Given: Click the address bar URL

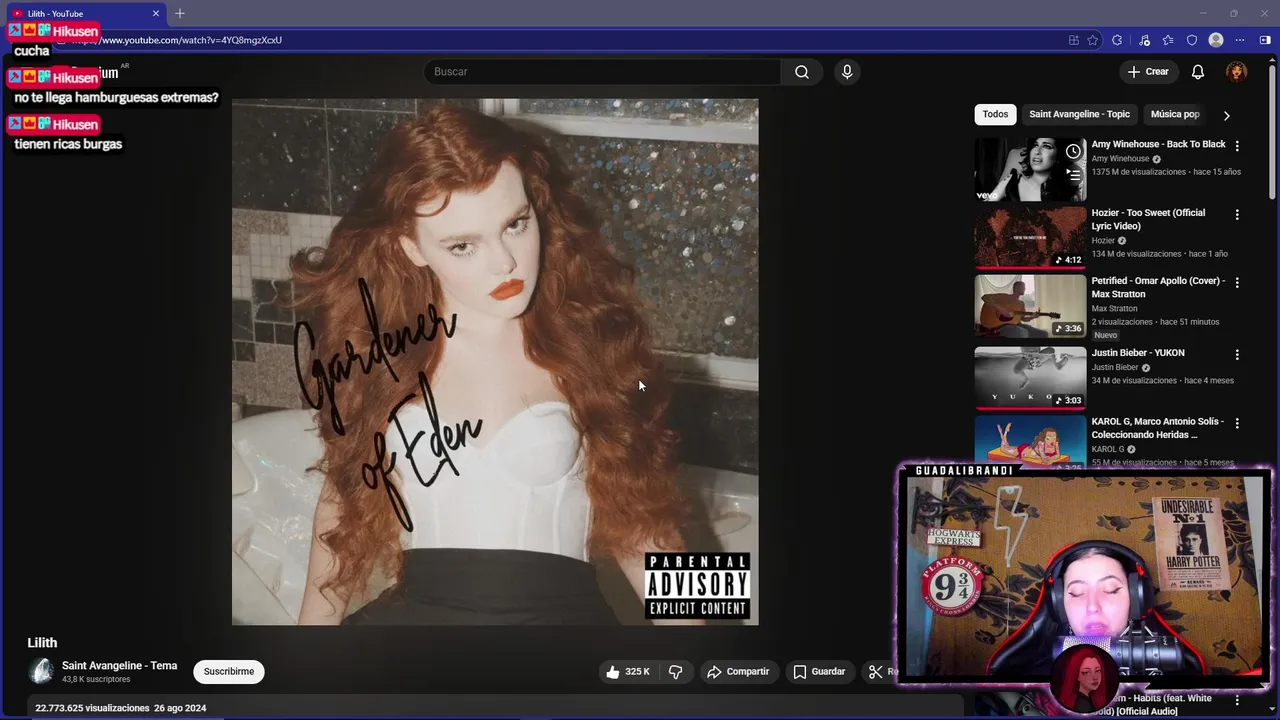Looking at the screenshot, I should (x=180, y=40).
